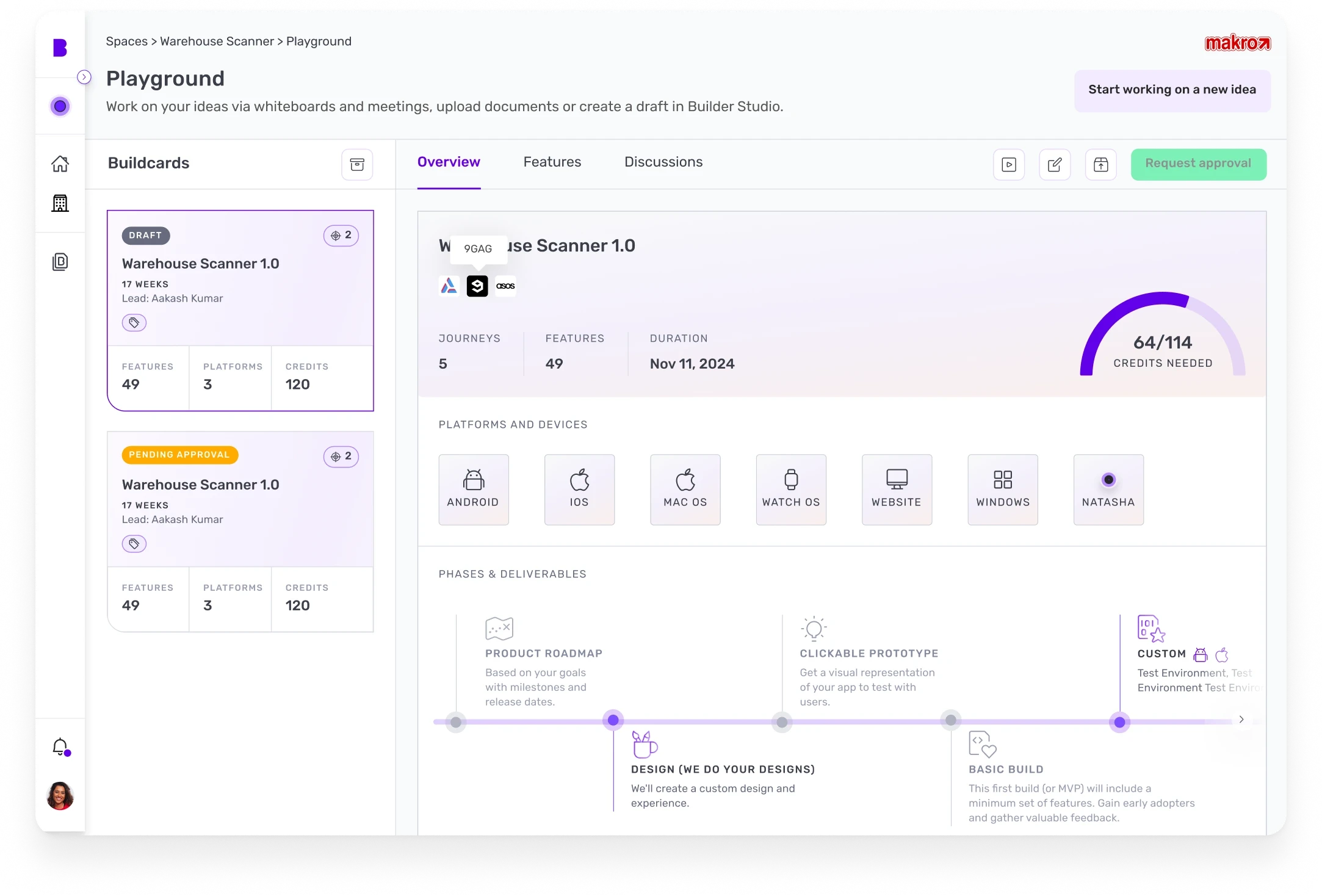Select the Mac OS platform tile
This screenshot has height=896, width=1322.
(685, 490)
